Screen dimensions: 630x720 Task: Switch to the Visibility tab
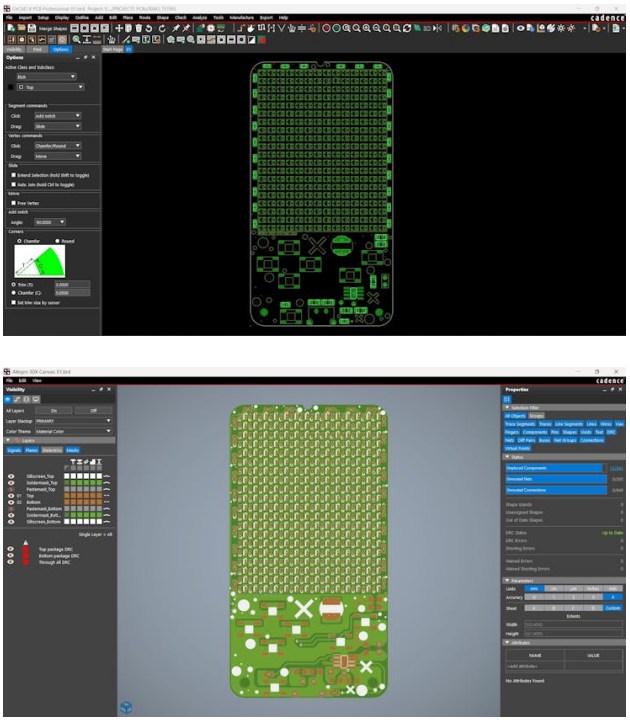(14, 48)
